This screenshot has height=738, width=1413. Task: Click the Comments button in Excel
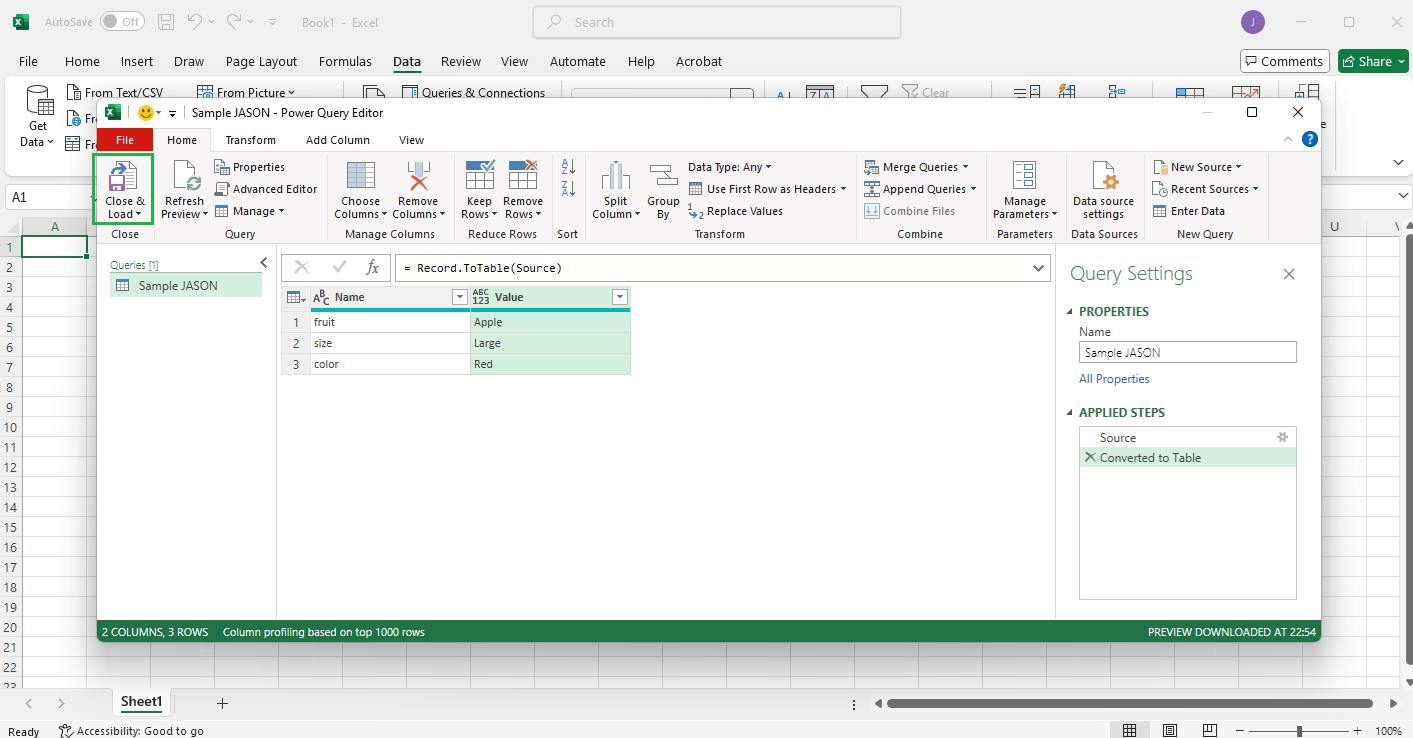coord(1285,61)
